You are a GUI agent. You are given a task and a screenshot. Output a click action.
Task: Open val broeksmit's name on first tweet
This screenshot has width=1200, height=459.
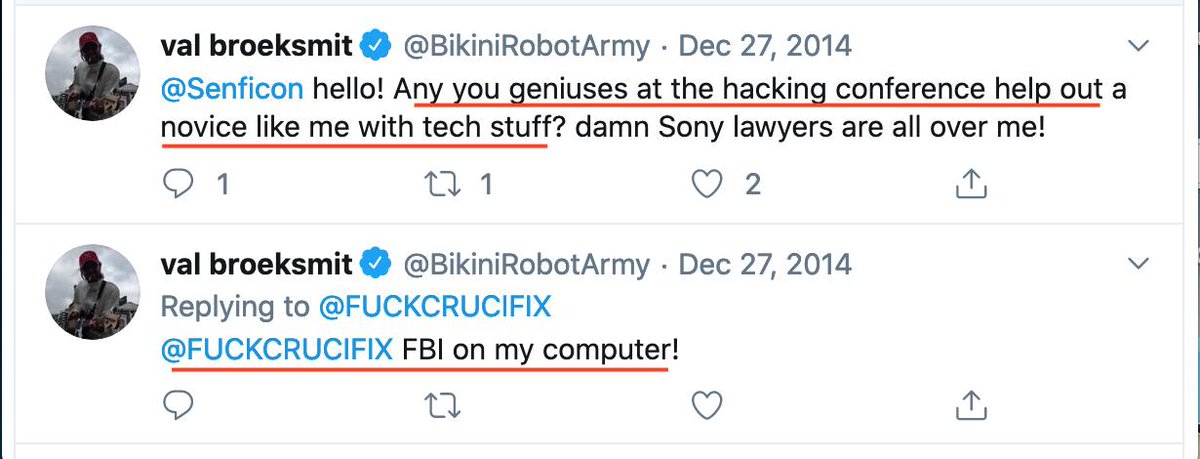pos(256,46)
